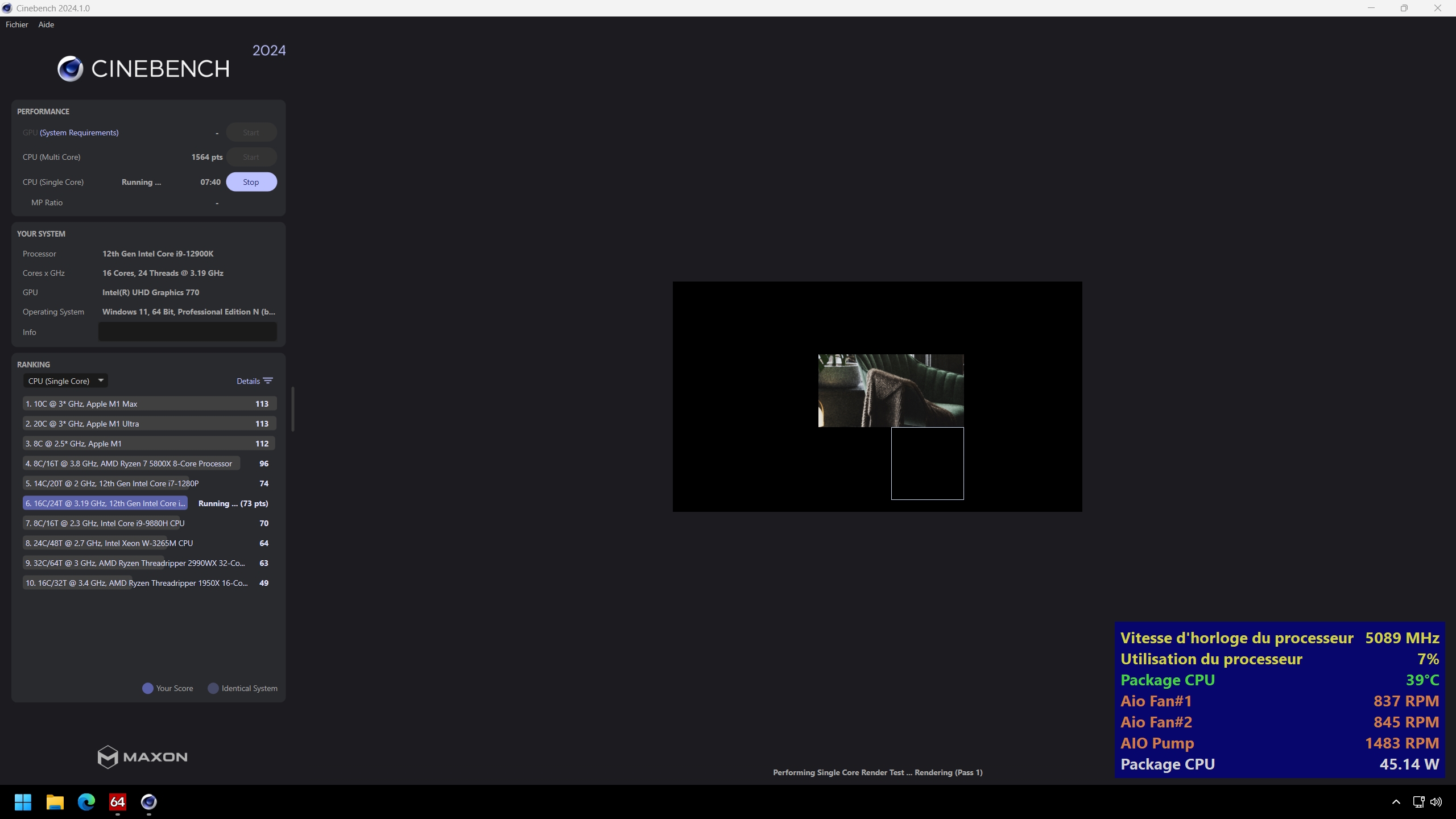Click the 16 Cores, 24 Threads value

click(163, 273)
